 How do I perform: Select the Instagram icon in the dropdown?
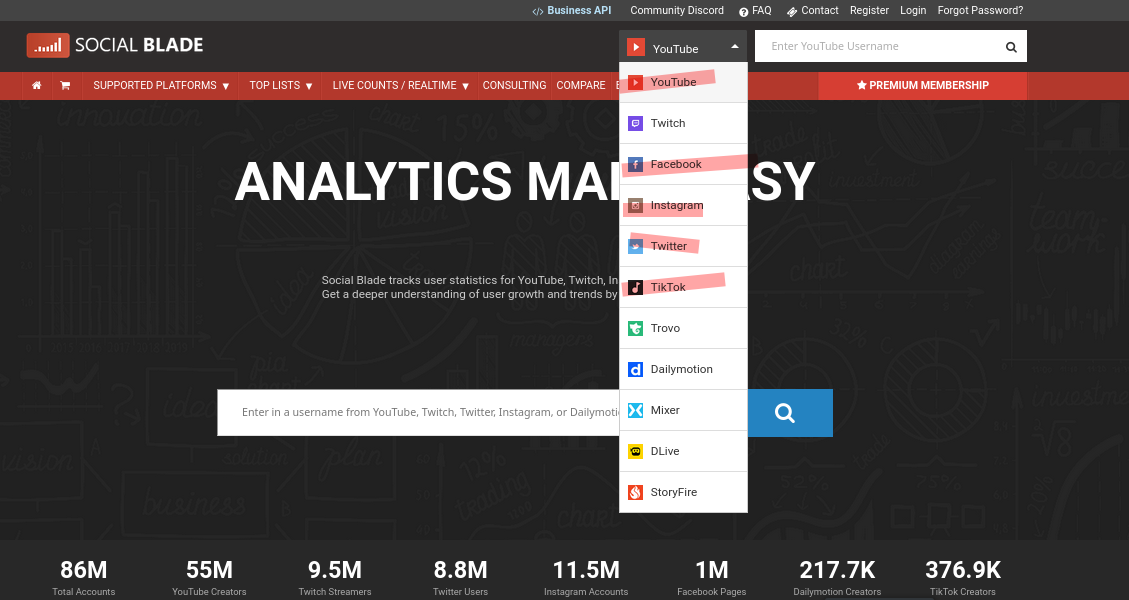pyautogui.click(x=635, y=205)
